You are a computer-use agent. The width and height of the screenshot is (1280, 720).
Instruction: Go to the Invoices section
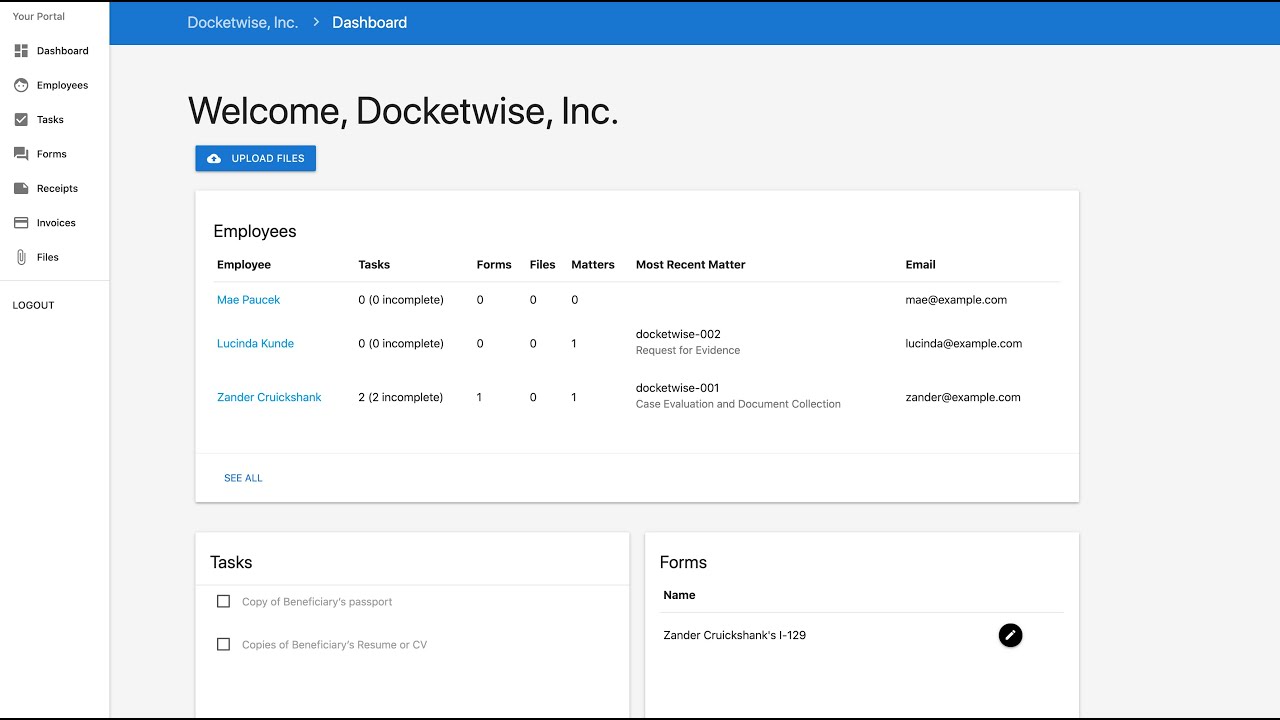[56, 223]
